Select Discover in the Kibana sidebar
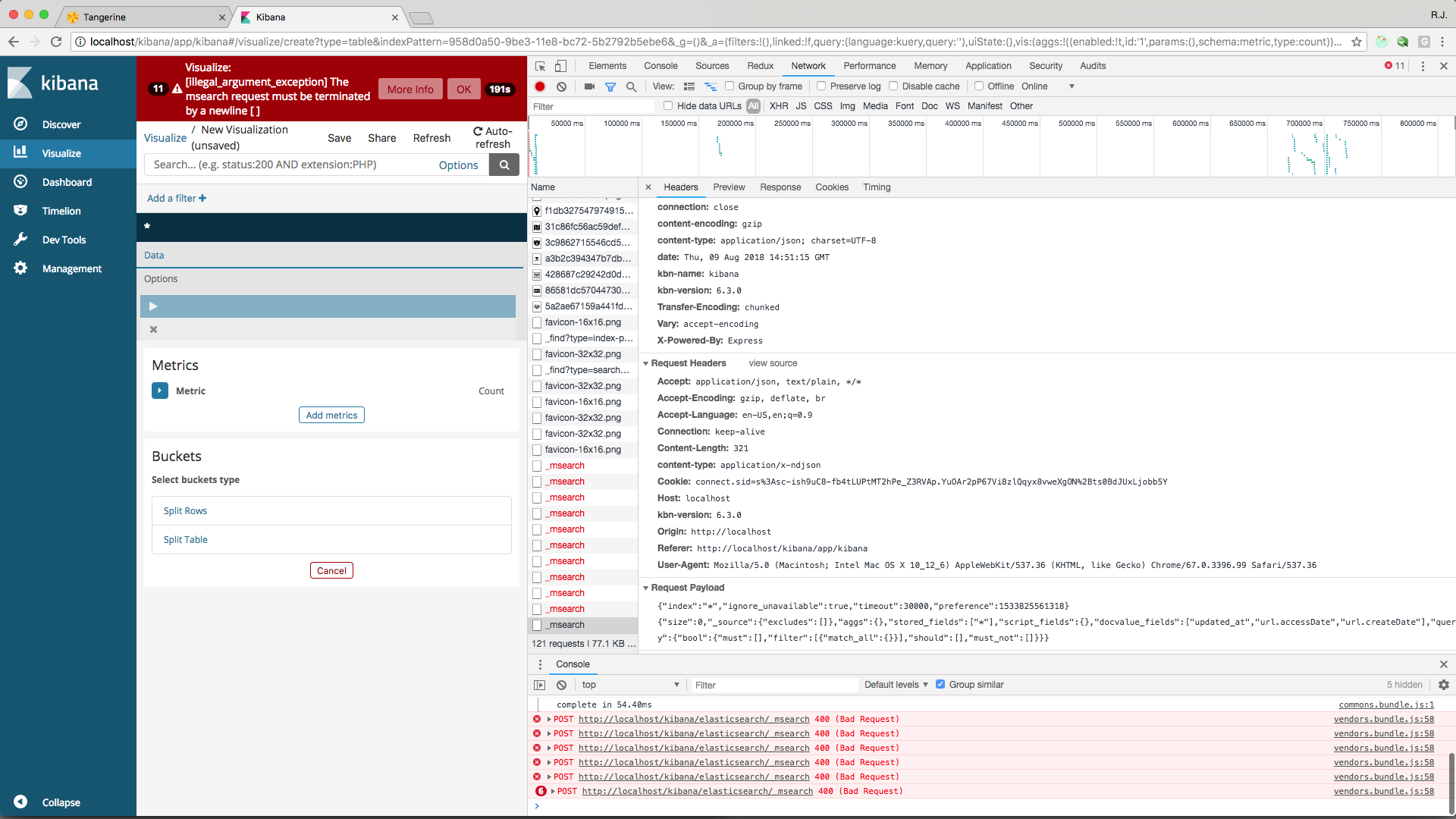This screenshot has width=1456, height=819. tap(61, 124)
